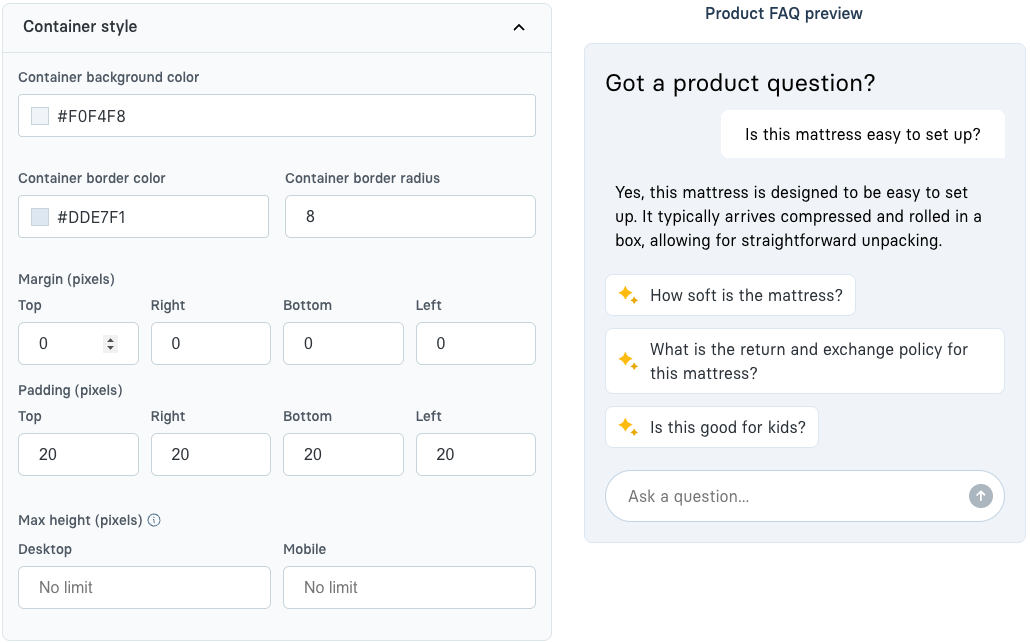Click the sparkle icon beside return policy question

[628, 361]
